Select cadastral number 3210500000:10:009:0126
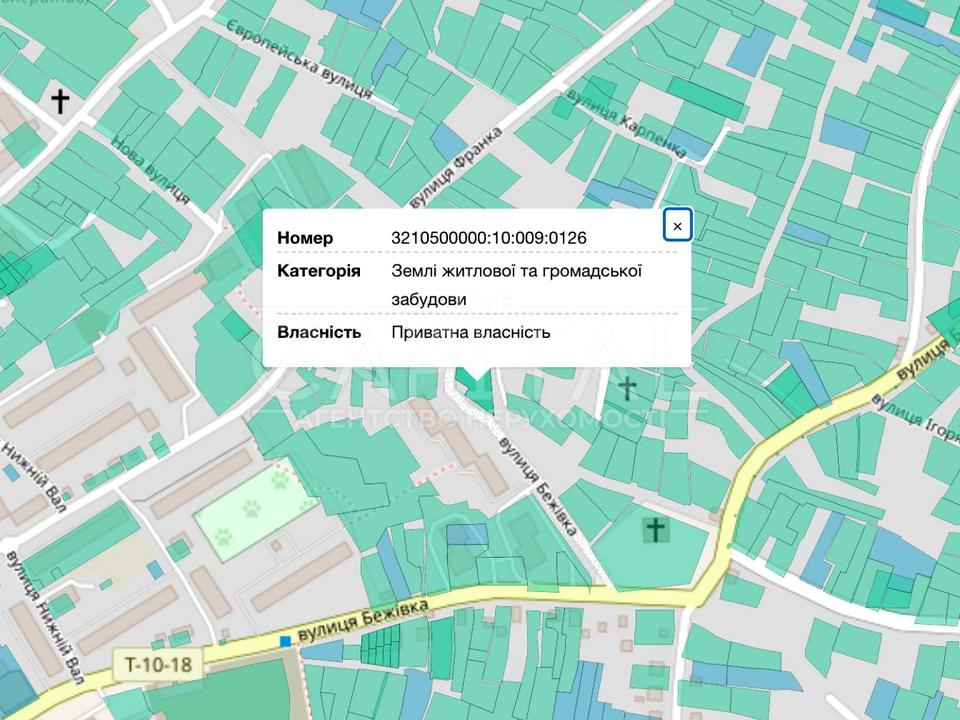This screenshot has height=720, width=960. tap(489, 237)
